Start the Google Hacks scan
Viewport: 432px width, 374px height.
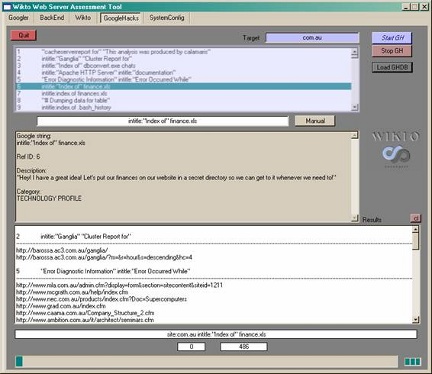(392, 38)
